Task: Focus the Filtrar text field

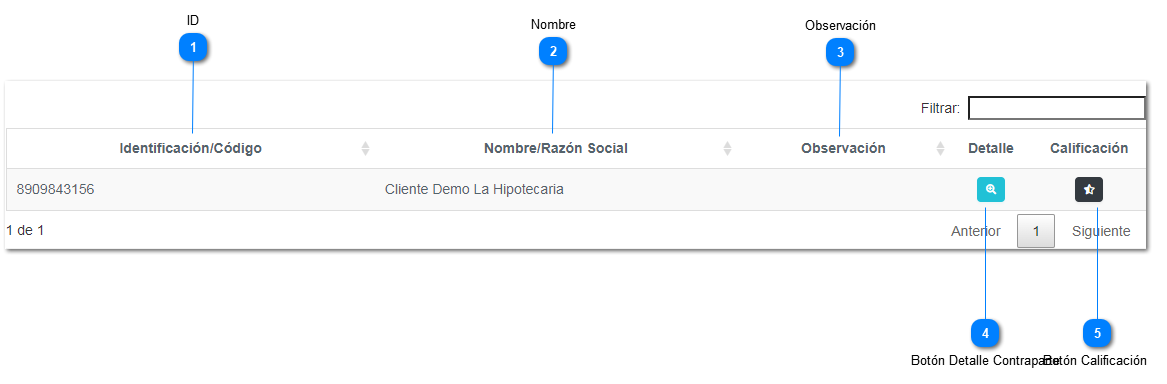Action: tap(1056, 108)
